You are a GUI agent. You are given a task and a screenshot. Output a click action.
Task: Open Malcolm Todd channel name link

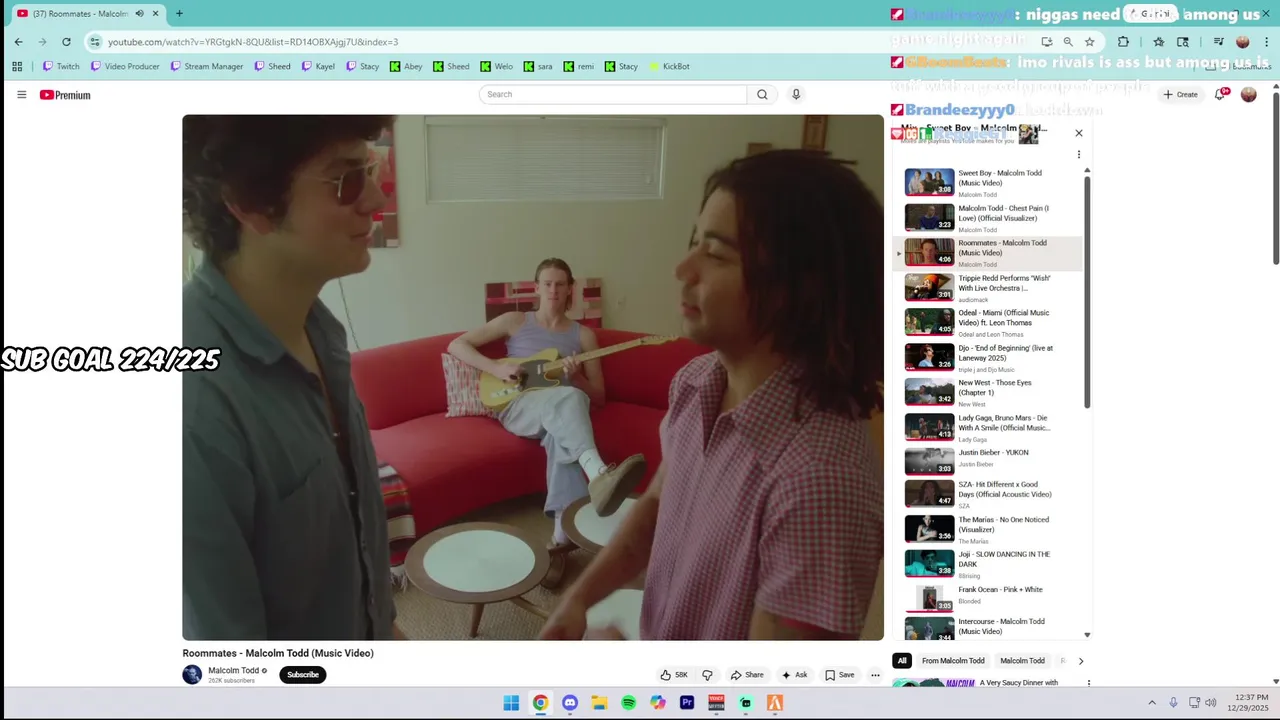coord(233,671)
